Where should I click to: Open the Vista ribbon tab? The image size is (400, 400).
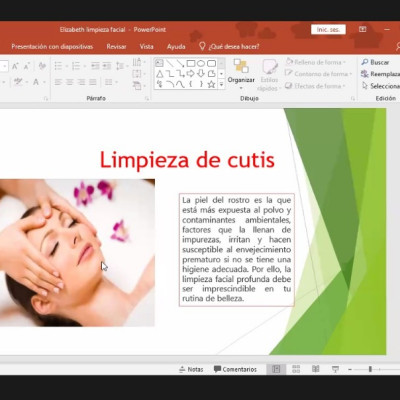coord(146,47)
